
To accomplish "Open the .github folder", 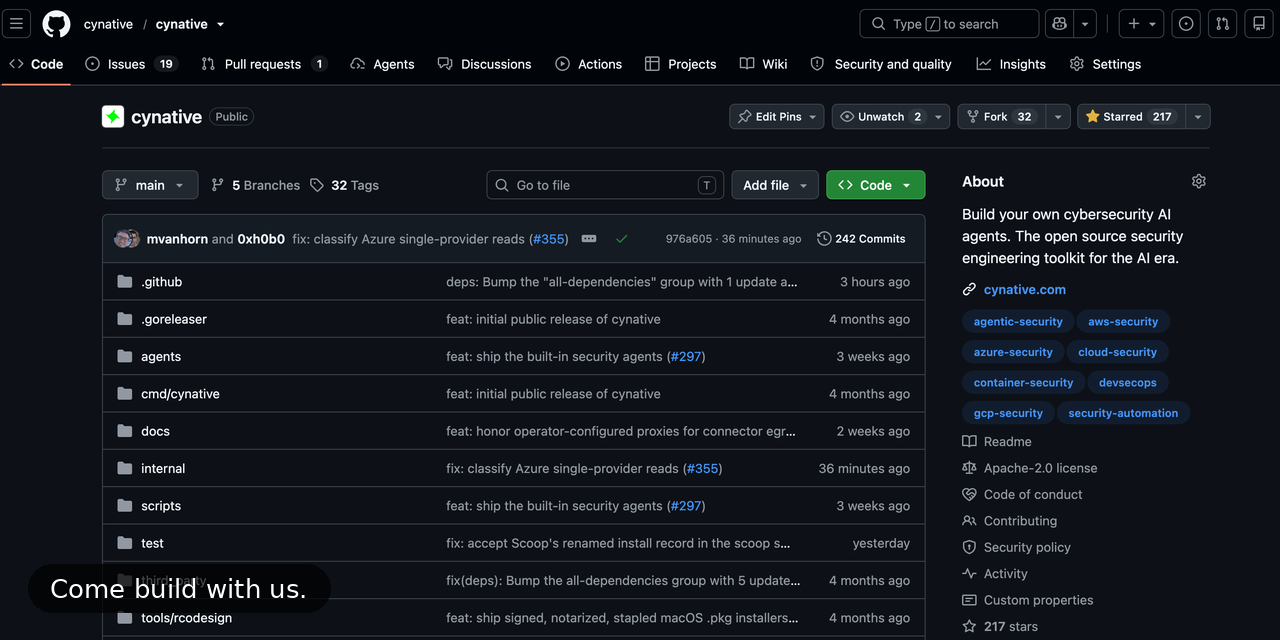I will click(x=162, y=282).
